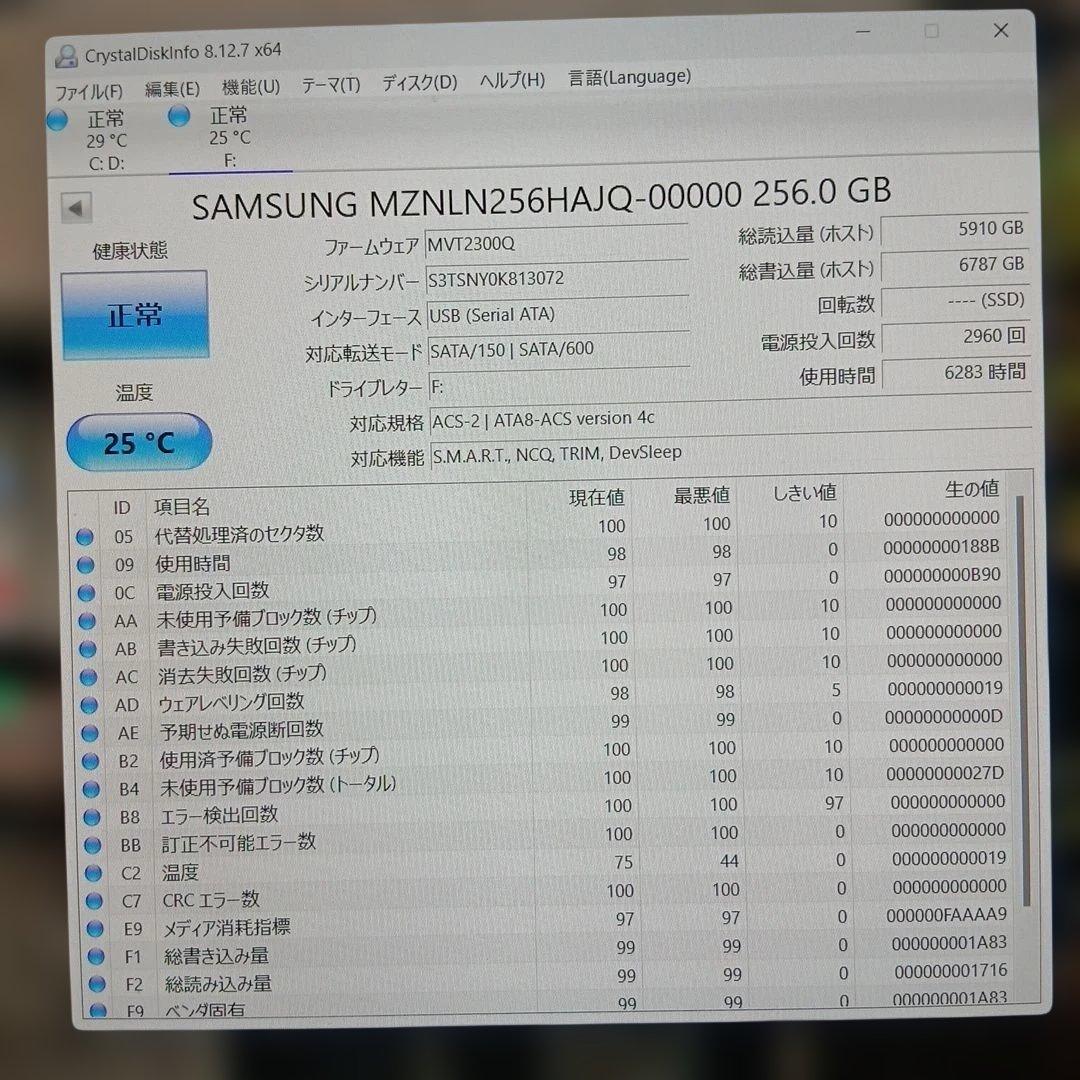Select the F: disk tab

[x=230, y=137]
